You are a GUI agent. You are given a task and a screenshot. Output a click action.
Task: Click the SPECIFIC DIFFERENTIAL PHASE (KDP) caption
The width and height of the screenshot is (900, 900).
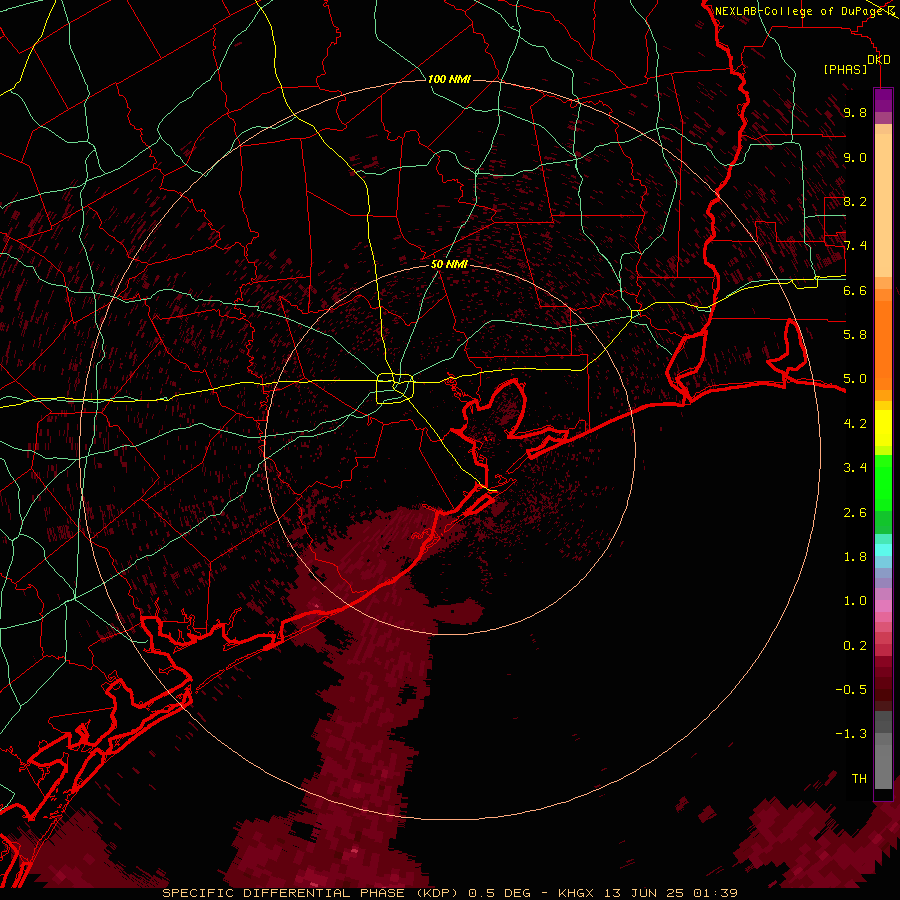pyautogui.click(x=310, y=893)
